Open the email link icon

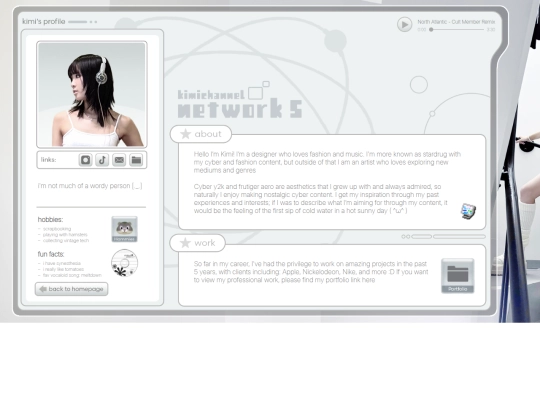pos(119,160)
